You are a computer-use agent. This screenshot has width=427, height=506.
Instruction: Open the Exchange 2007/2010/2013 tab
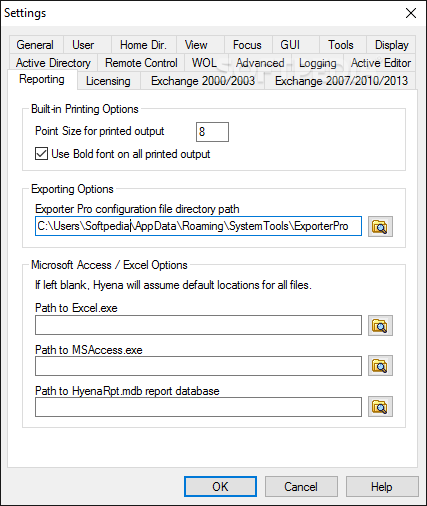pyautogui.click(x=341, y=81)
